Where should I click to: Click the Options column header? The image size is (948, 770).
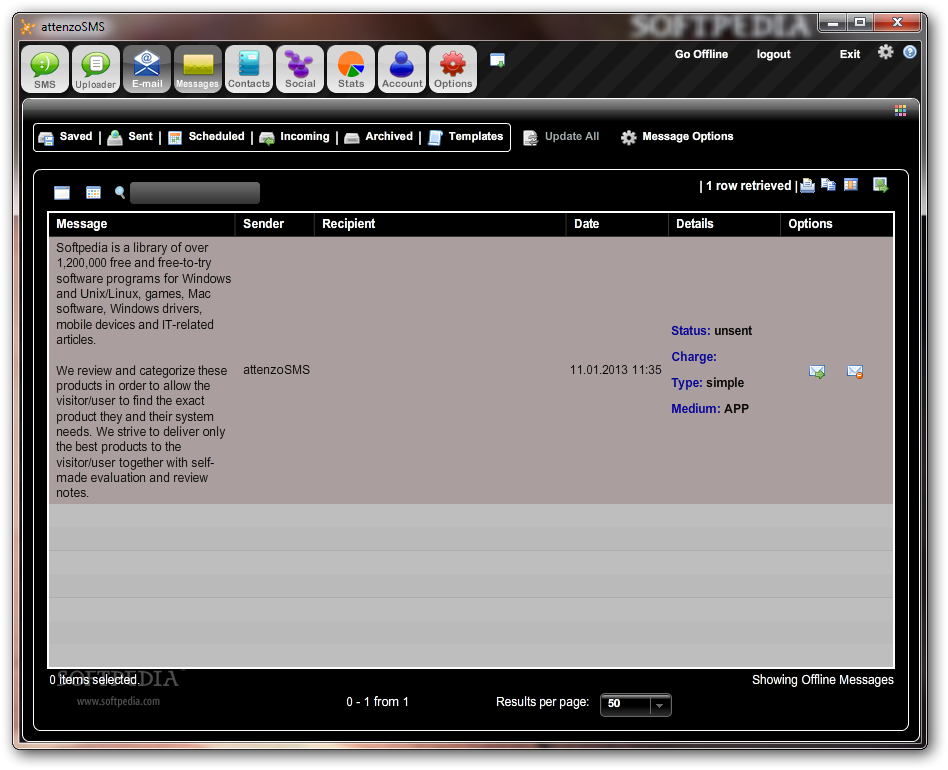[x=837, y=224]
